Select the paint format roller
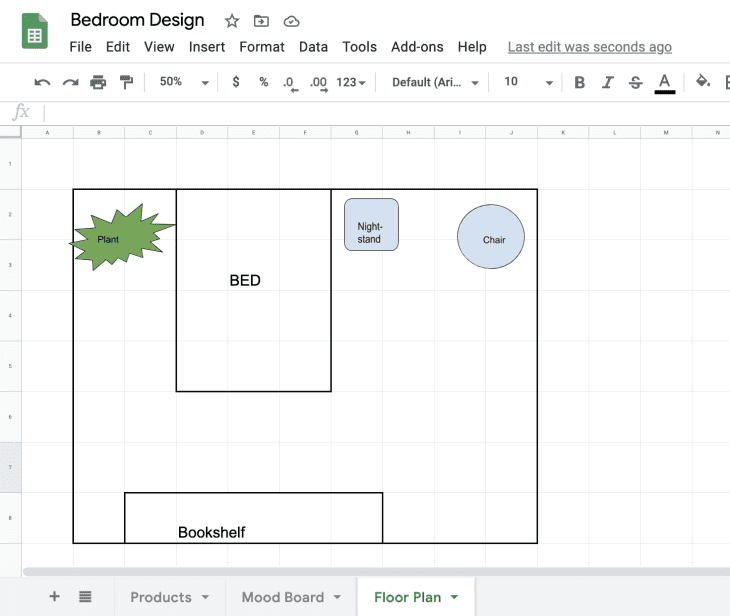This screenshot has height=616, width=730. [x=126, y=82]
